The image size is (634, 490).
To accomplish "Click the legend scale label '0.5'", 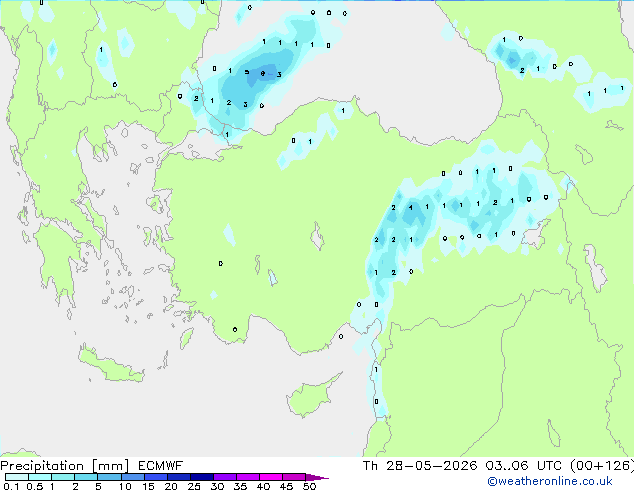I will click(35, 486).
